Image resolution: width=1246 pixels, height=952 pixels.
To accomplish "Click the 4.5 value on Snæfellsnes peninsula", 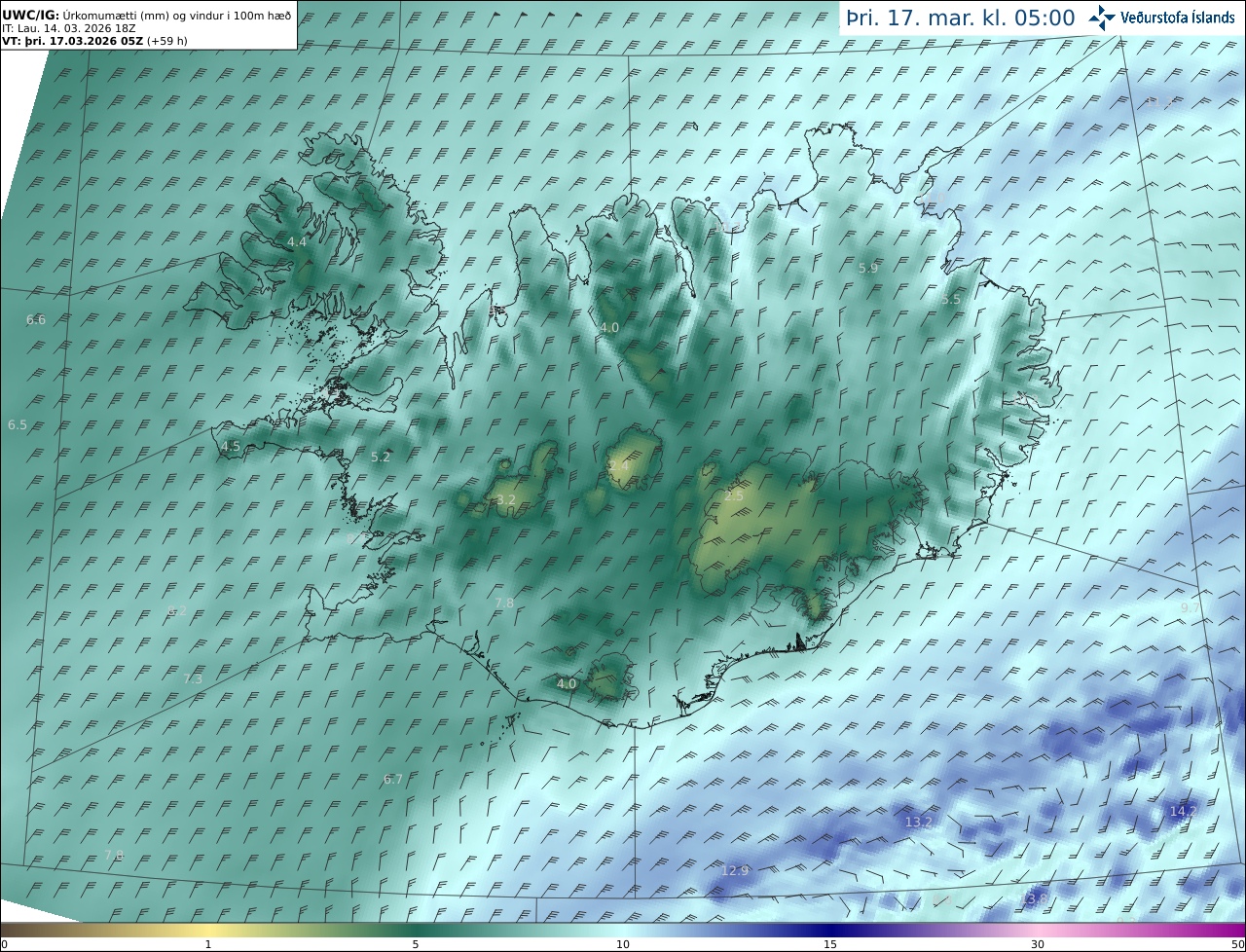I will tap(231, 446).
